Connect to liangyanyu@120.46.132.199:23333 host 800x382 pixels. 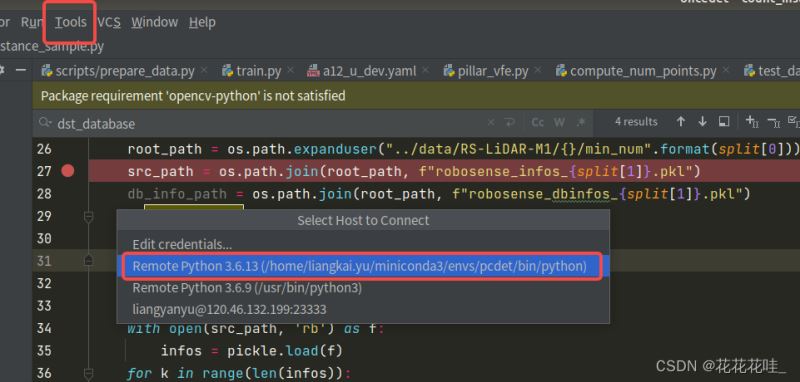(x=363, y=310)
